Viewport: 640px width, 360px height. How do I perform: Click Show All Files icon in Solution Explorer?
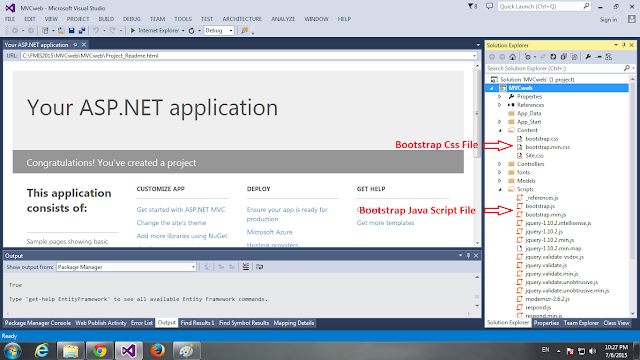[x=574, y=57]
